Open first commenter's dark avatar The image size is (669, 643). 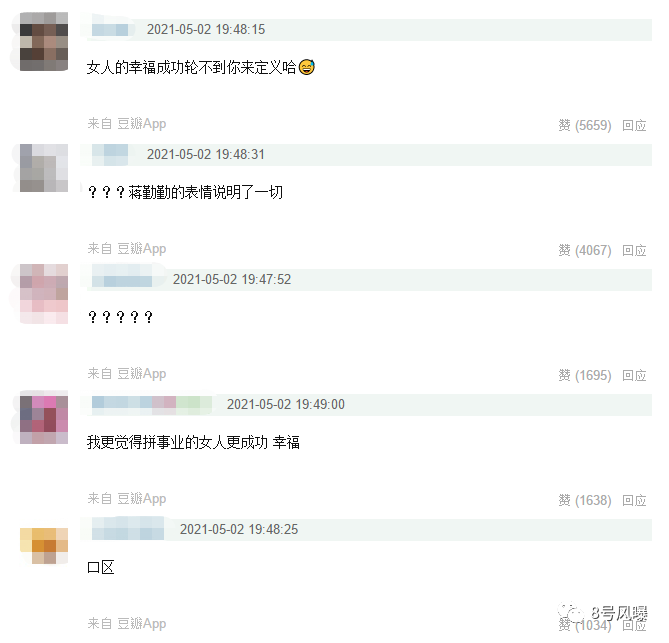coord(44,41)
